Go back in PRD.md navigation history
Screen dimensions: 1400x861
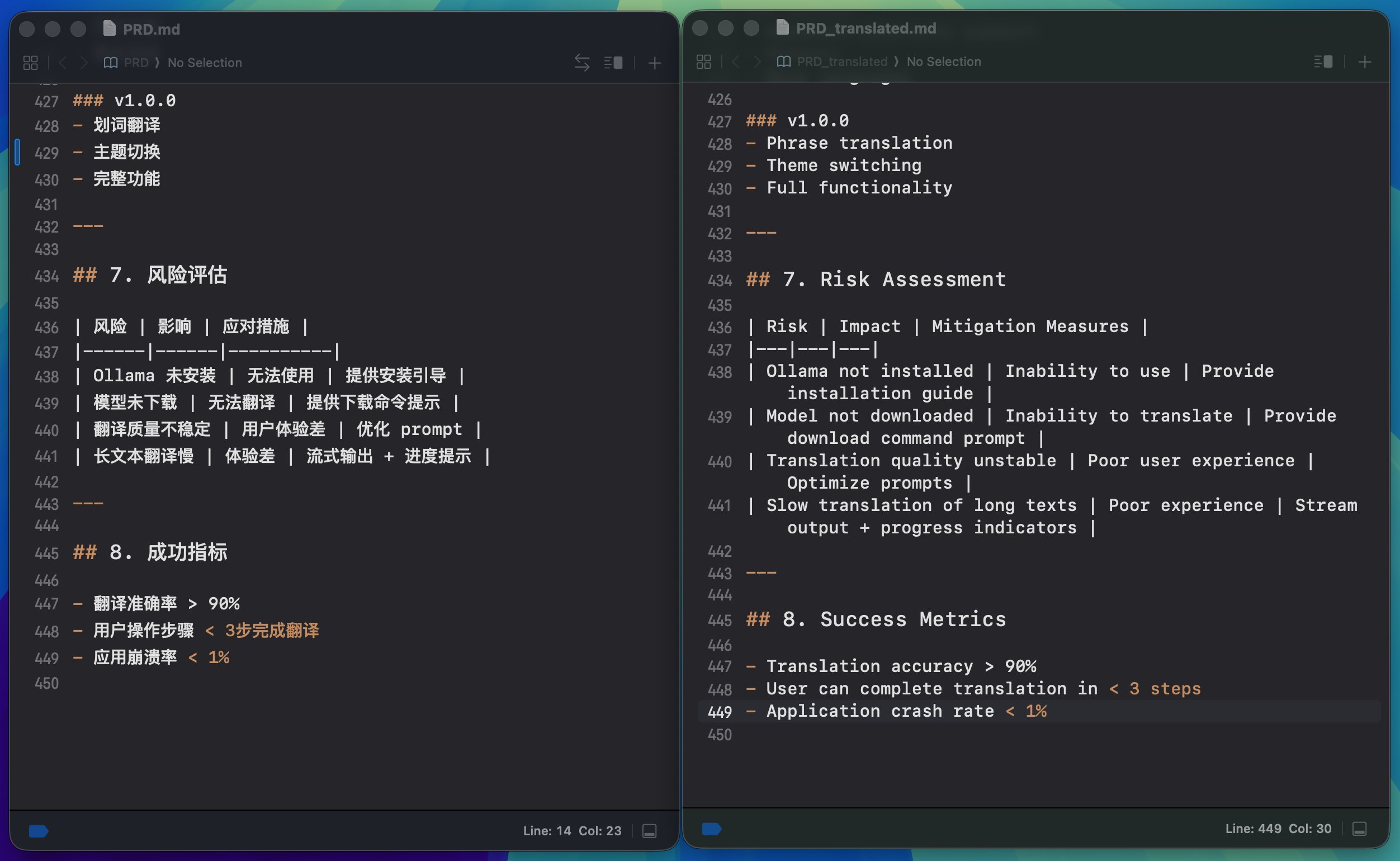tap(63, 63)
